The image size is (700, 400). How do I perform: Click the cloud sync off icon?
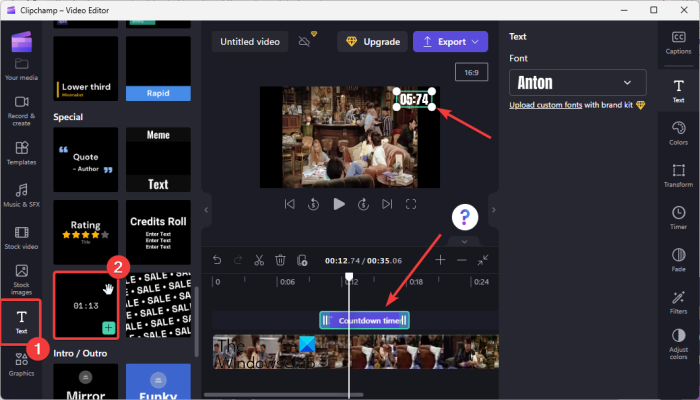pyautogui.click(x=304, y=42)
